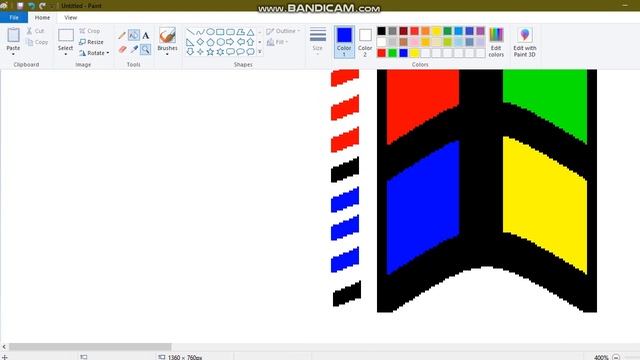Screen dimensions: 640x360
Task: Select the Oval shape
Action: pos(210,32)
